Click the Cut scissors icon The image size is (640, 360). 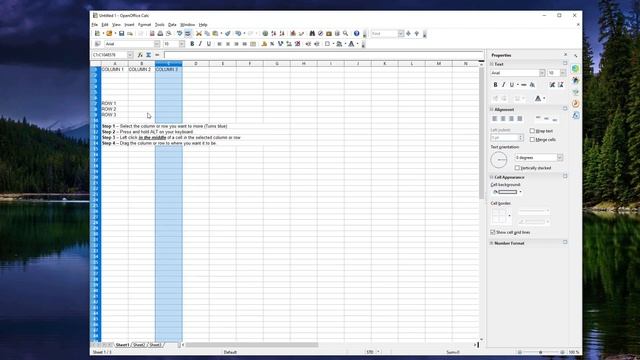coord(199,33)
